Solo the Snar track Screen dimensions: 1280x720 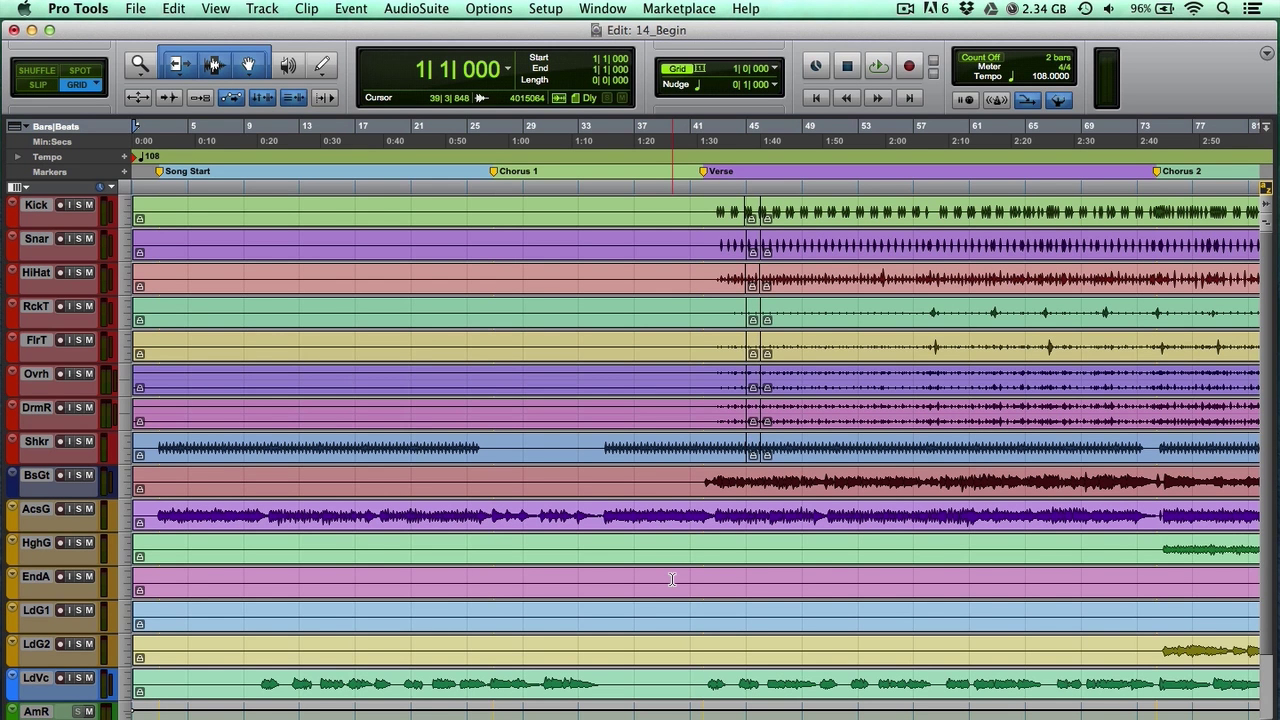pyautogui.click(x=79, y=239)
